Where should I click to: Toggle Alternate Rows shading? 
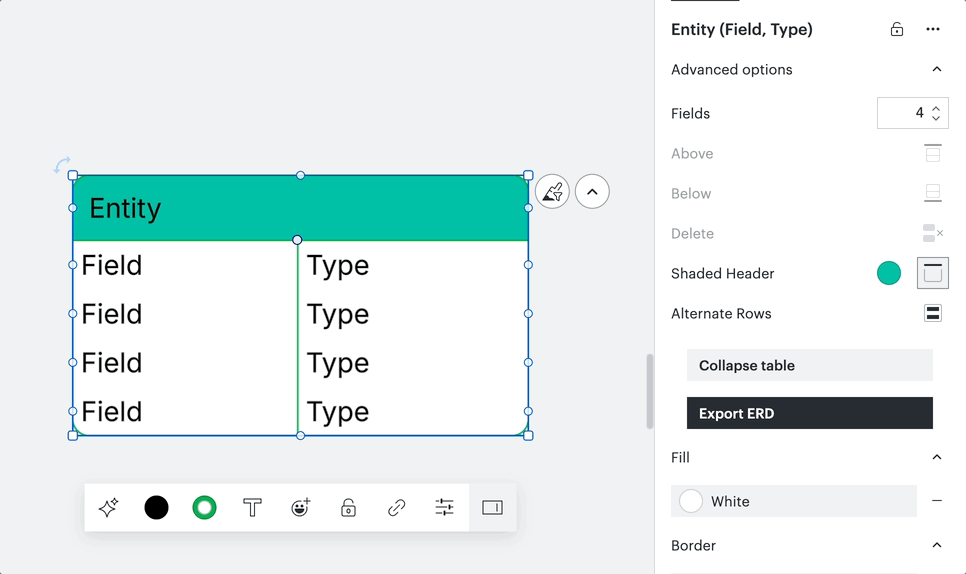pyautogui.click(x=933, y=313)
